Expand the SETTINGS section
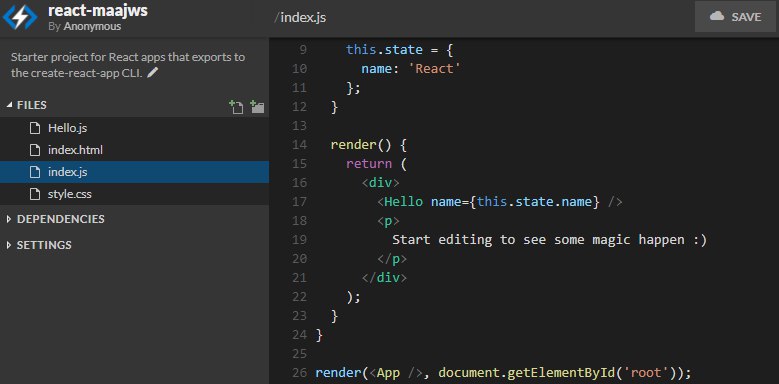 pyautogui.click(x=9, y=245)
